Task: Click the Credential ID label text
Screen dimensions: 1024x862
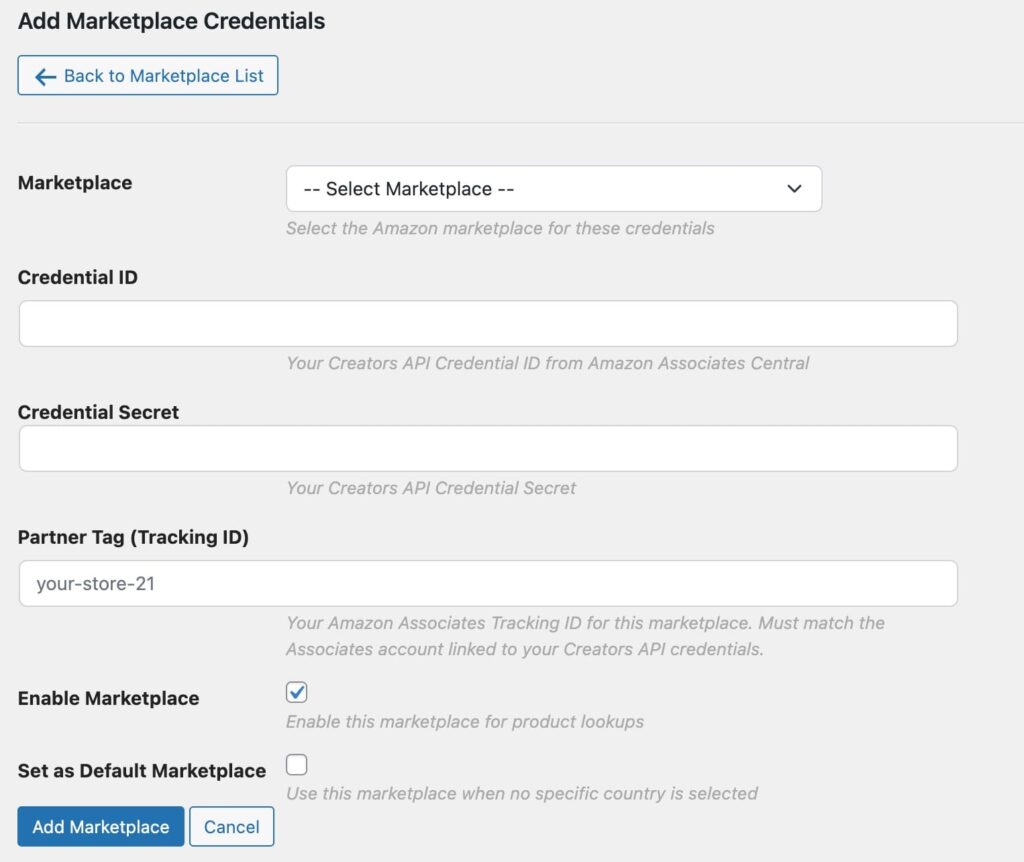Action: pyautogui.click(x=78, y=278)
